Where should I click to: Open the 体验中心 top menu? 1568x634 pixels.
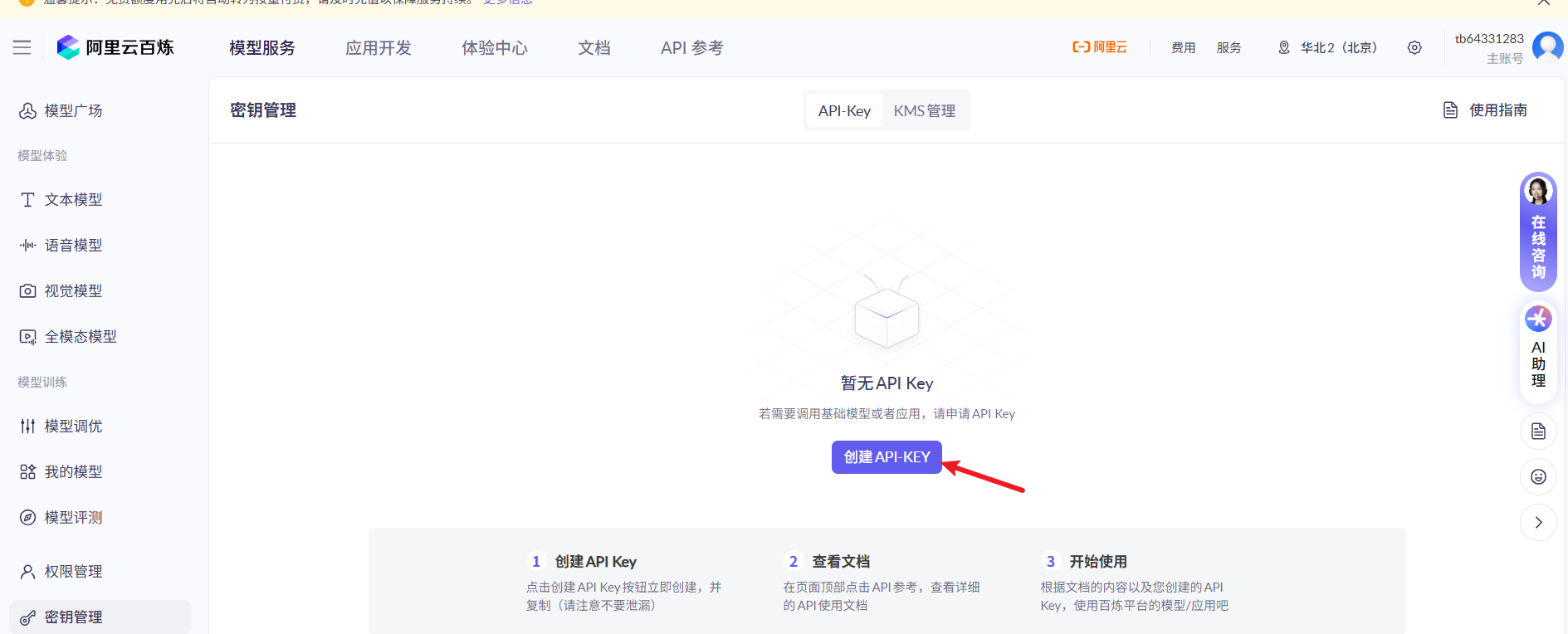(495, 48)
